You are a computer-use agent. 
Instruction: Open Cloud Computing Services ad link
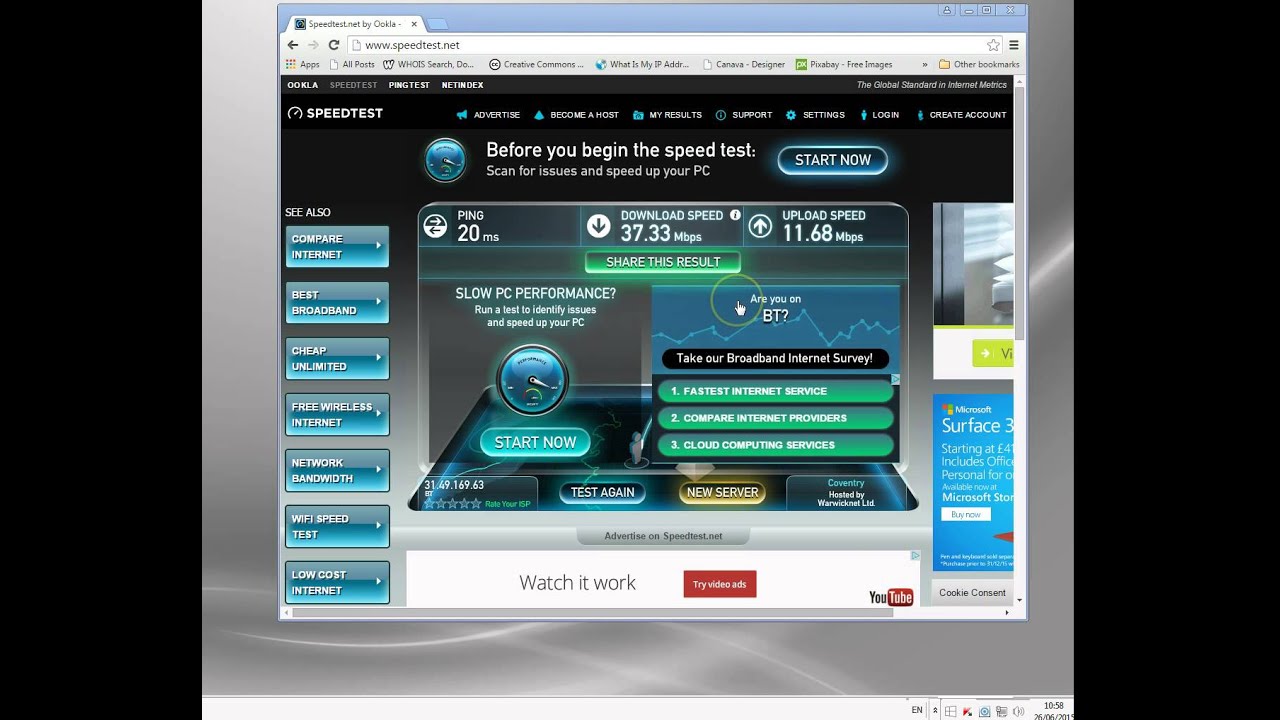click(x=775, y=445)
